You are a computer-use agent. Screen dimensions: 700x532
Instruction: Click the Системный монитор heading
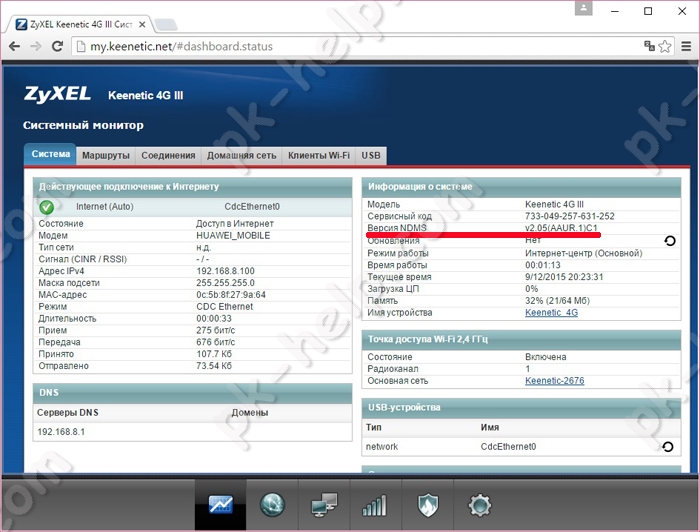point(83,125)
